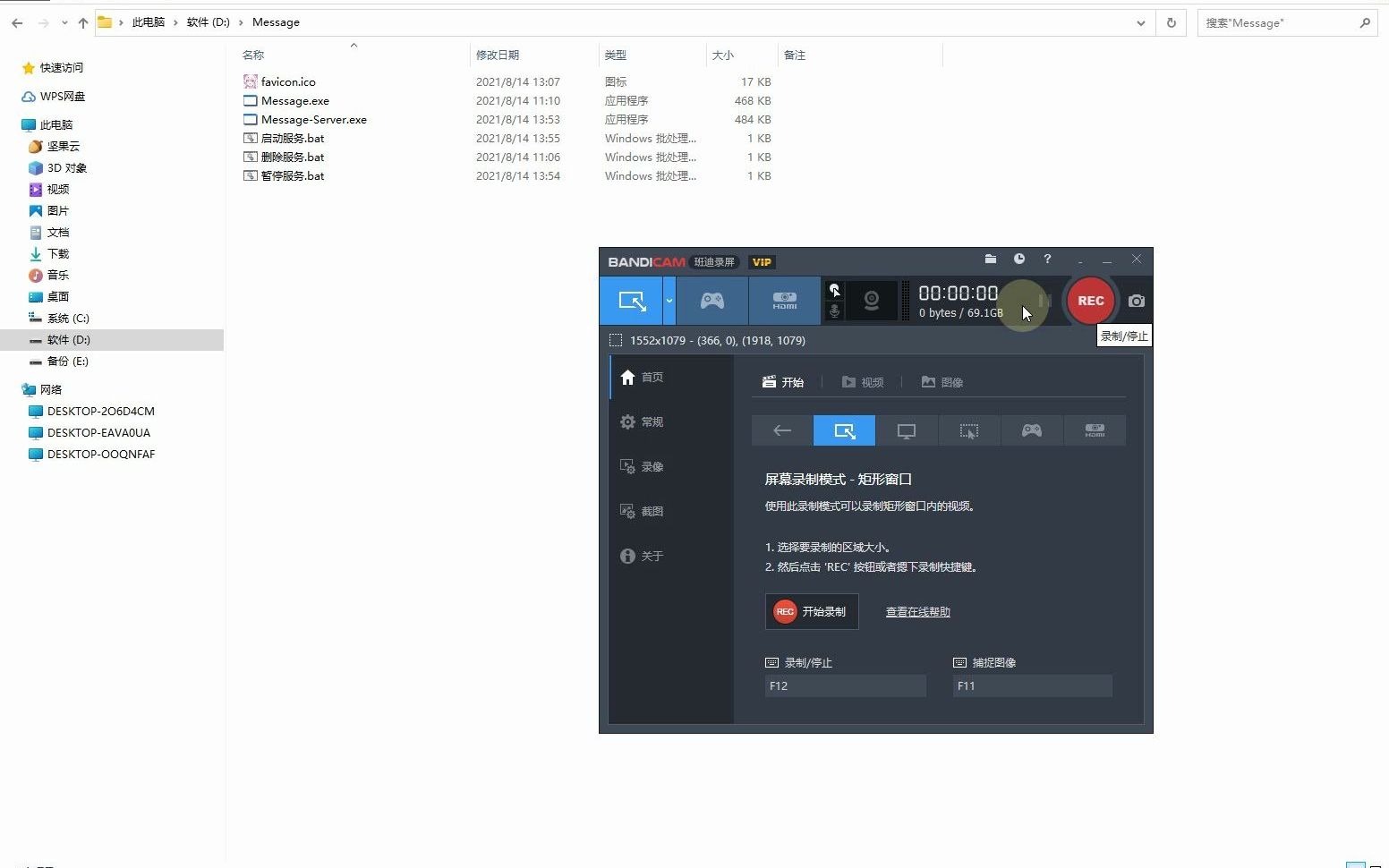
Task: Sort files by 大小 column header
Action: [x=723, y=55]
